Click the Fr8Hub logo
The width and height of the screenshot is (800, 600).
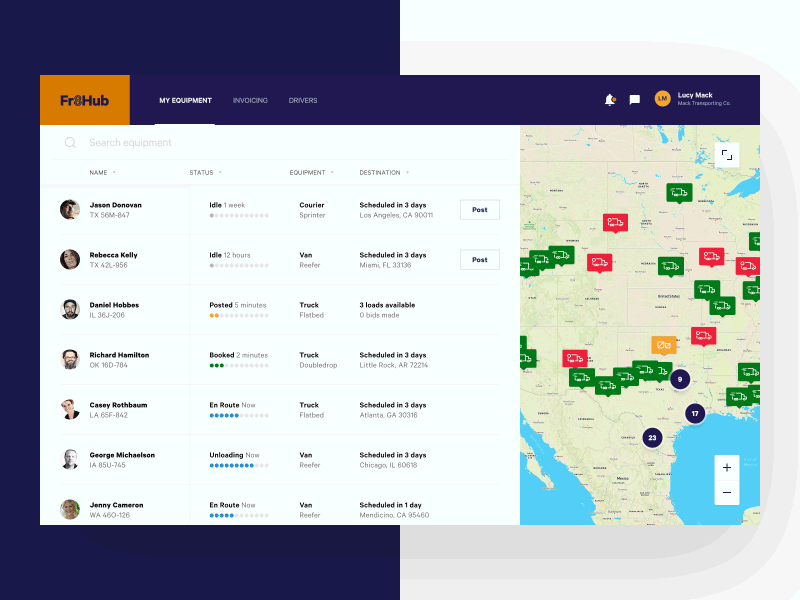(85, 101)
